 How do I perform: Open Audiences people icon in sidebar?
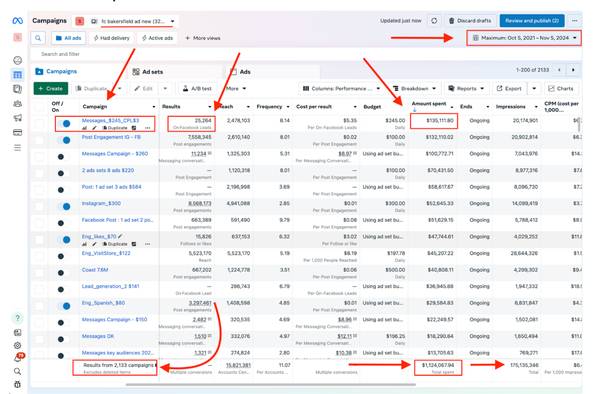18,104
